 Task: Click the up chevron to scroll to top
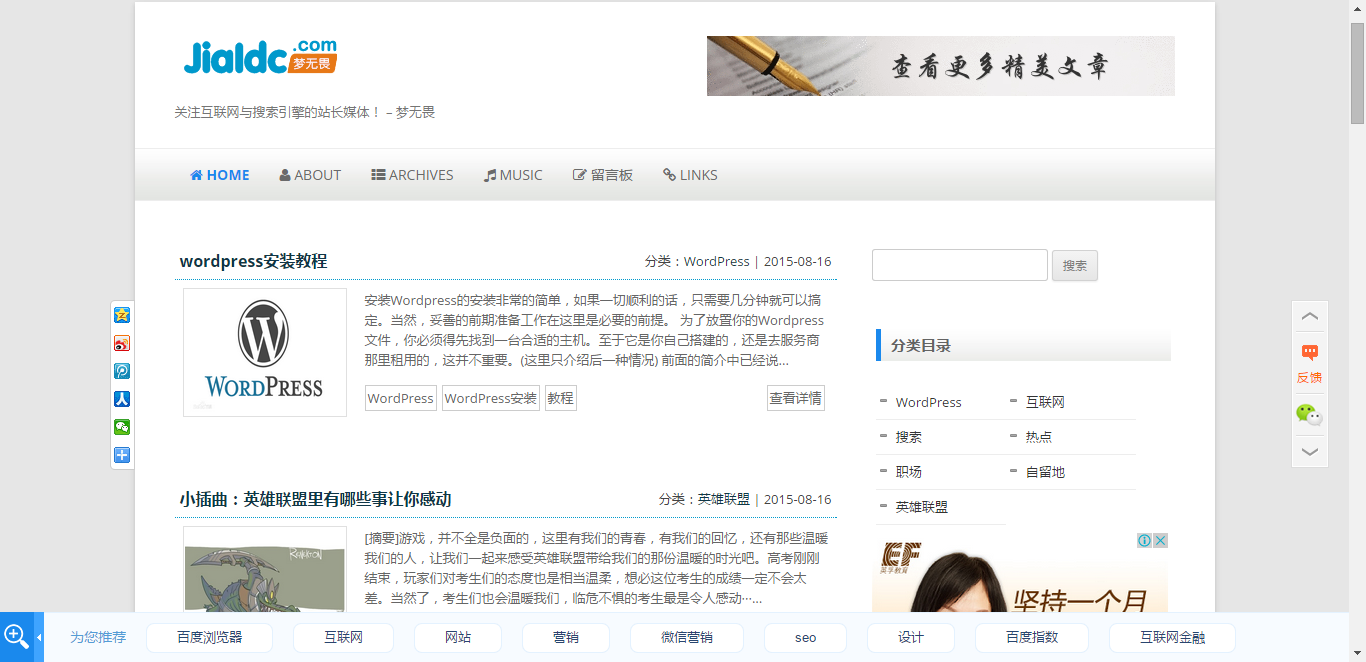click(x=1309, y=316)
